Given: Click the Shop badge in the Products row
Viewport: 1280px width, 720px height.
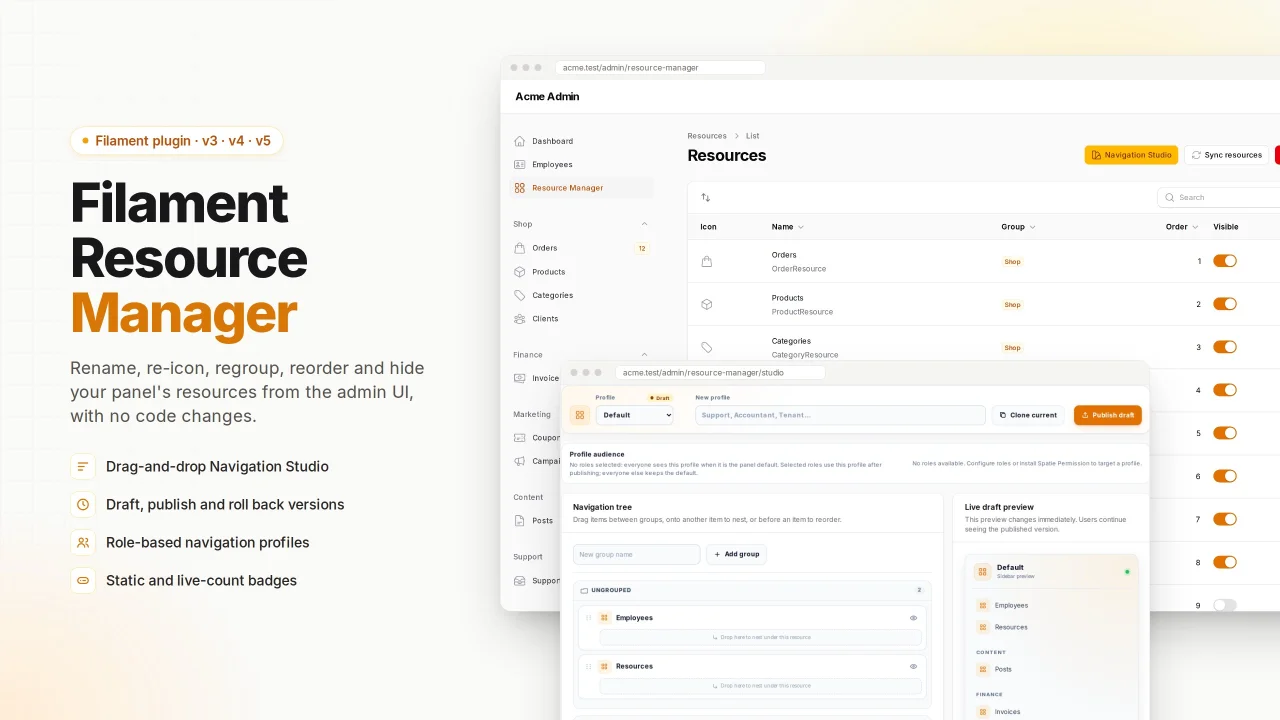Looking at the screenshot, I should [x=1012, y=304].
